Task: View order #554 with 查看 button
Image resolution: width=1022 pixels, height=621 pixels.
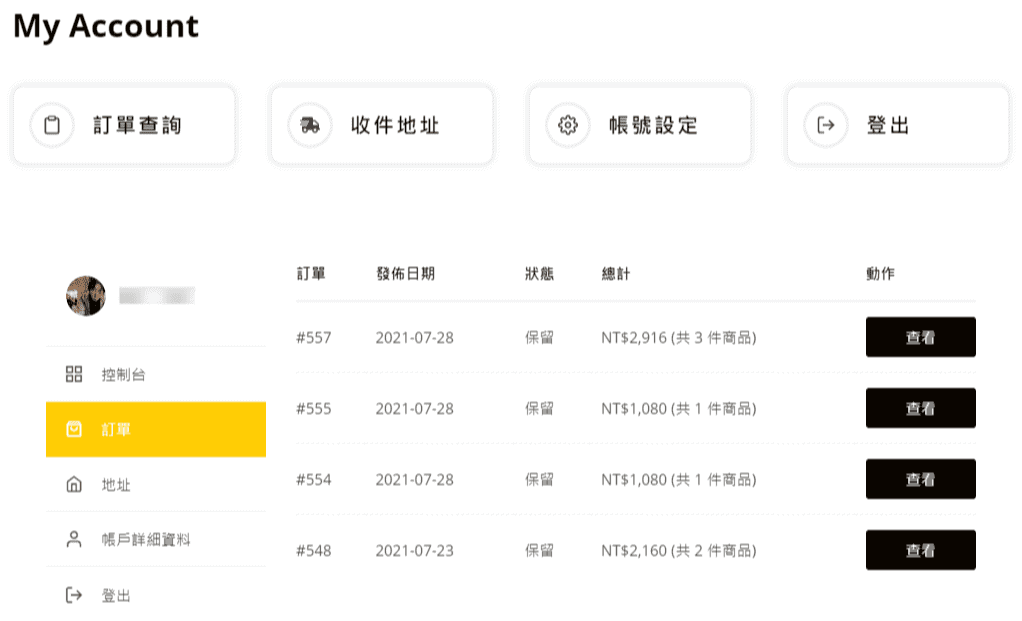Action: [x=920, y=479]
